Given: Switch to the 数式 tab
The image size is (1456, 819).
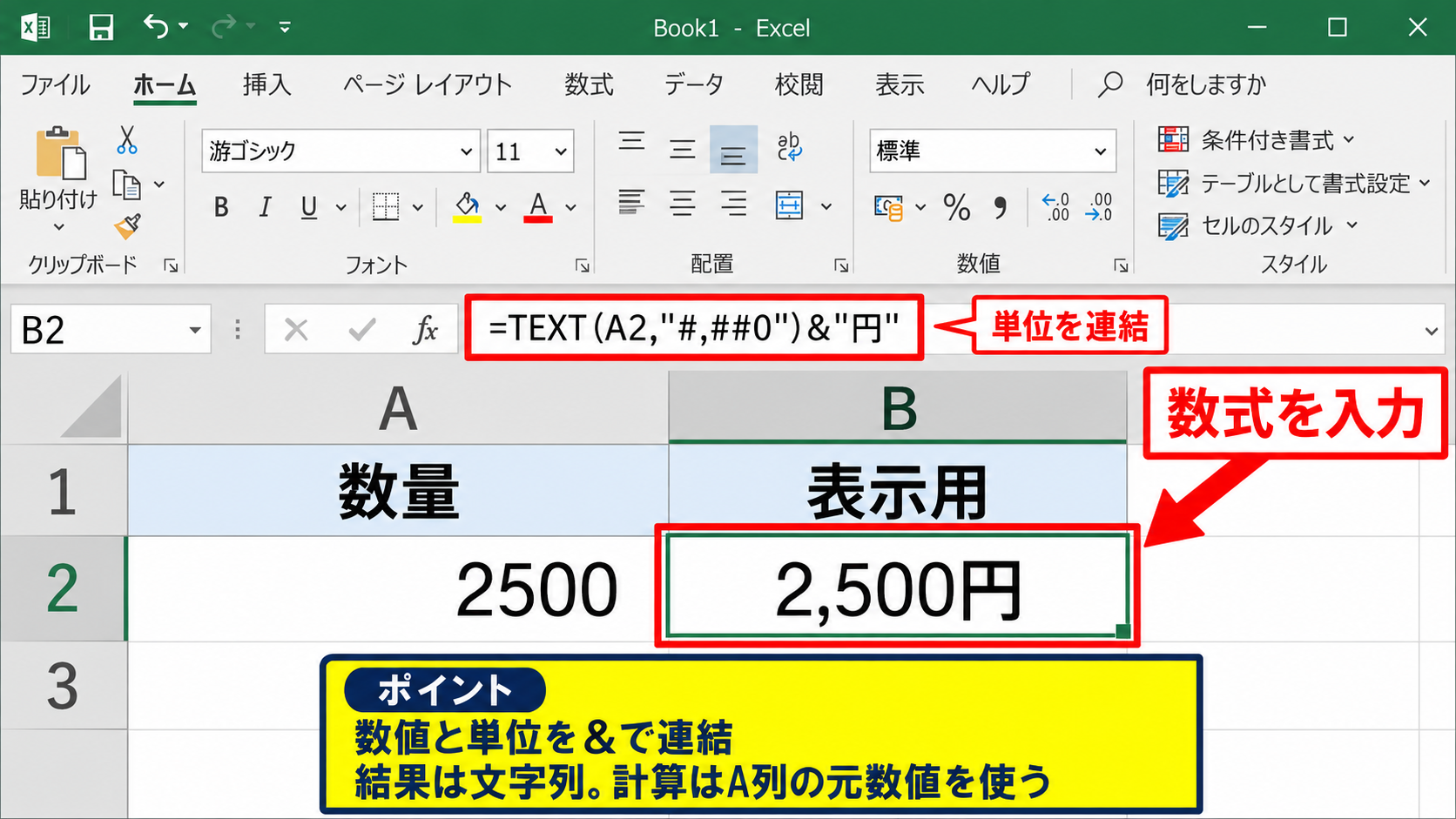Looking at the screenshot, I should pyautogui.click(x=589, y=84).
